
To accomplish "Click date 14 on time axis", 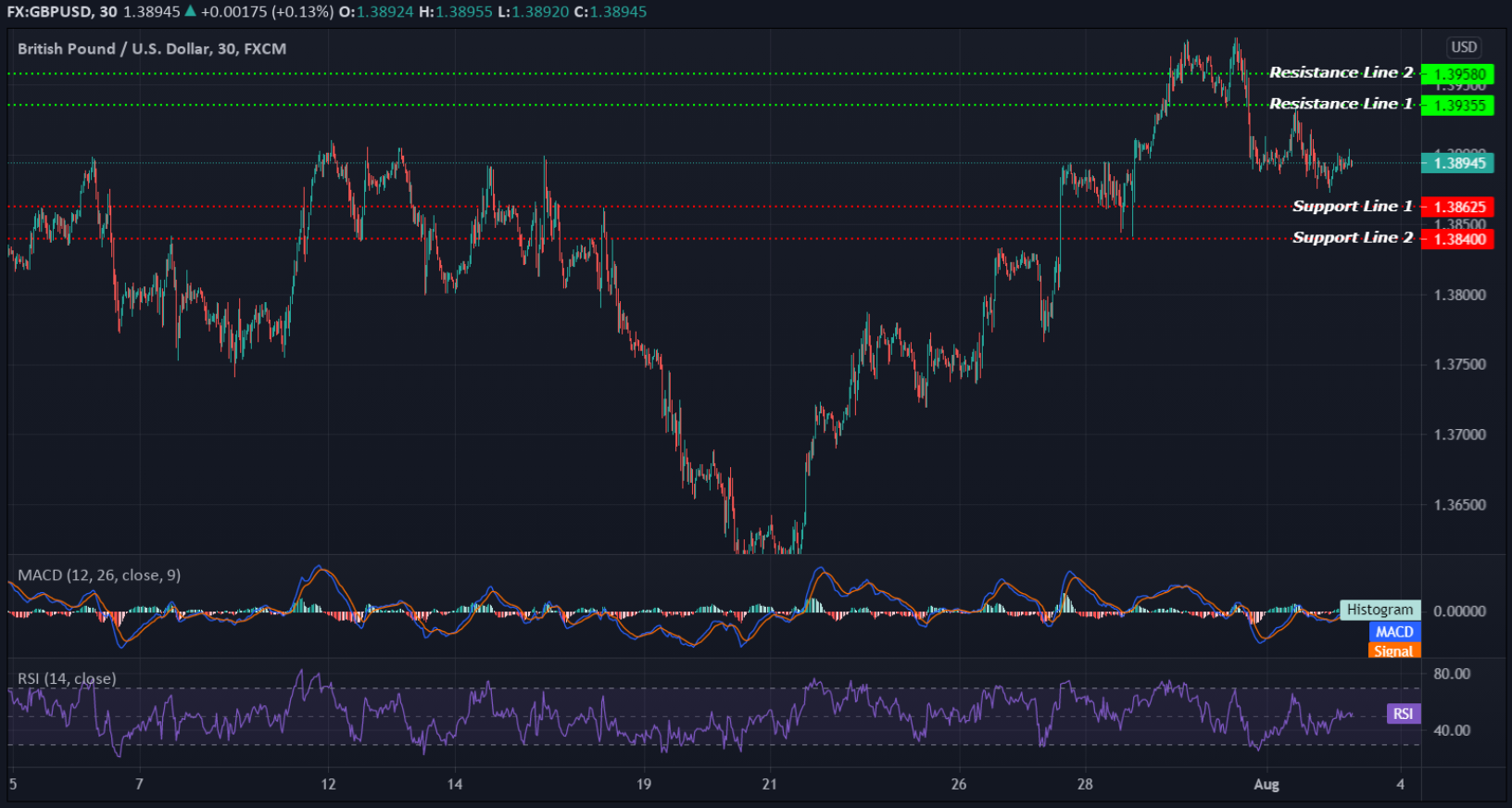I will coord(454,784).
